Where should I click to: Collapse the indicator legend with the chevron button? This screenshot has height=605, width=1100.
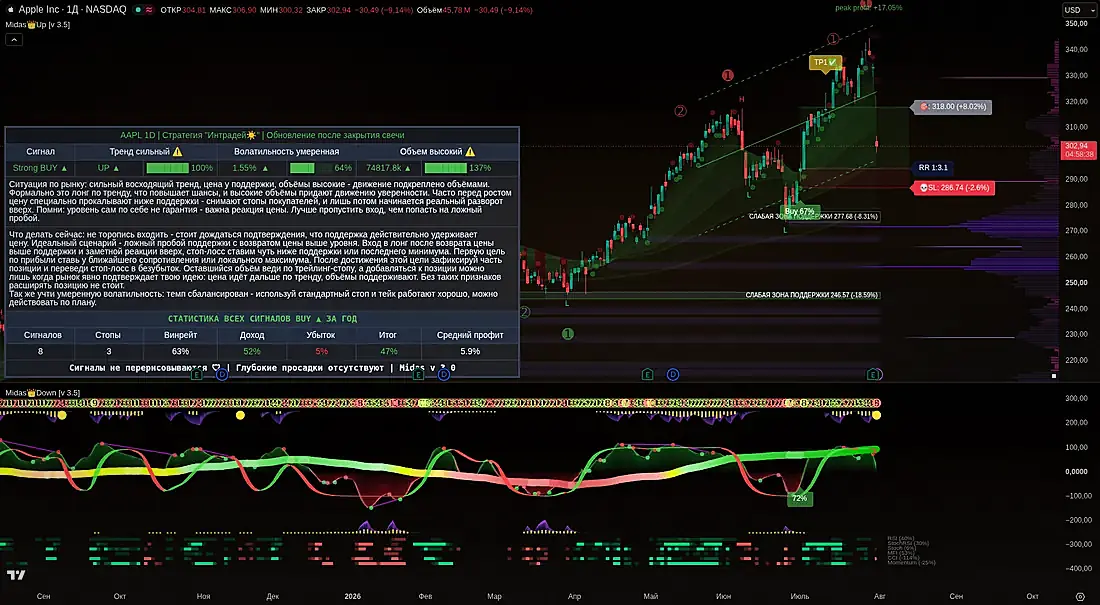[x=14, y=39]
